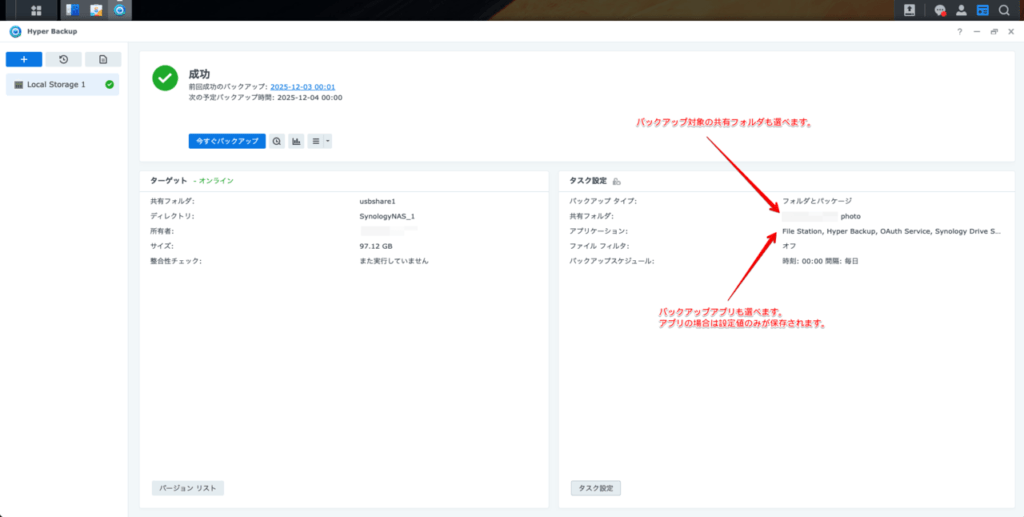Select the Local Storage 1 task

click(x=63, y=85)
